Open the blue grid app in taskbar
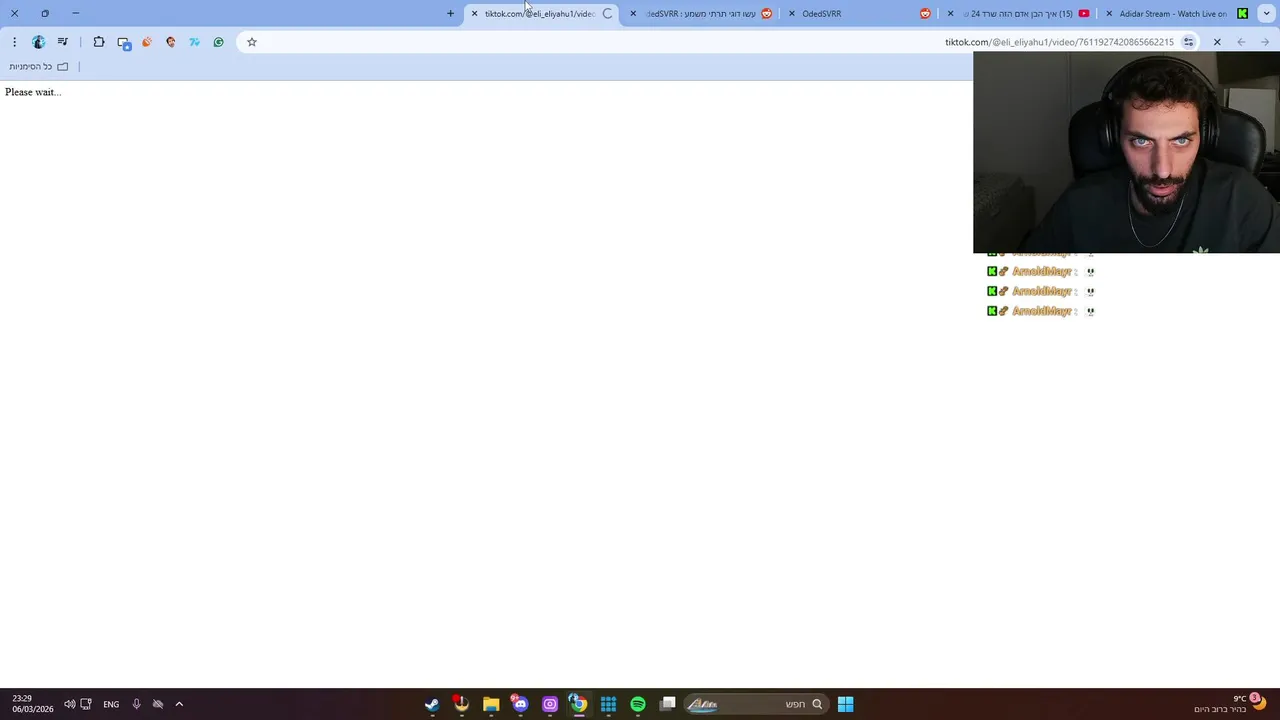1280x720 pixels. (608, 704)
